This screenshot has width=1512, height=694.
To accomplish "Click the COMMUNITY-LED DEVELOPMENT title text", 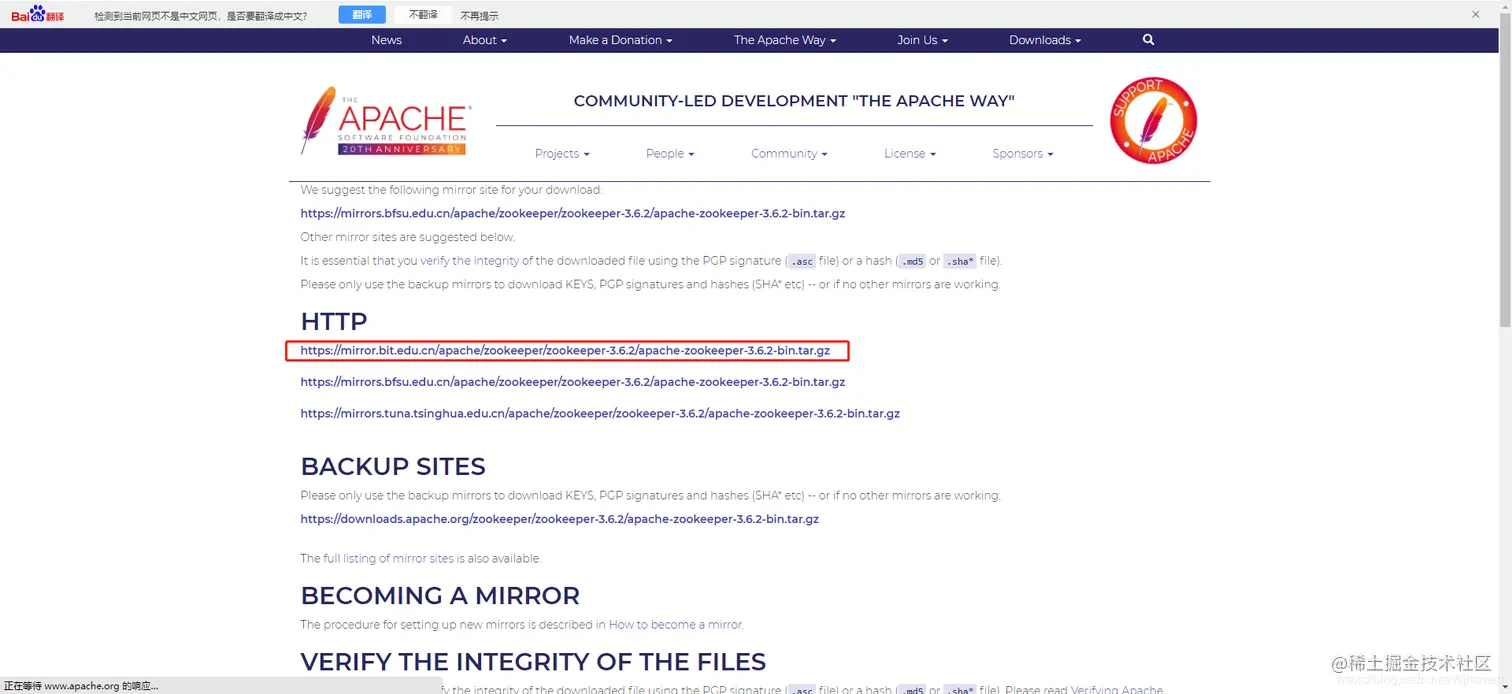I will pos(794,101).
